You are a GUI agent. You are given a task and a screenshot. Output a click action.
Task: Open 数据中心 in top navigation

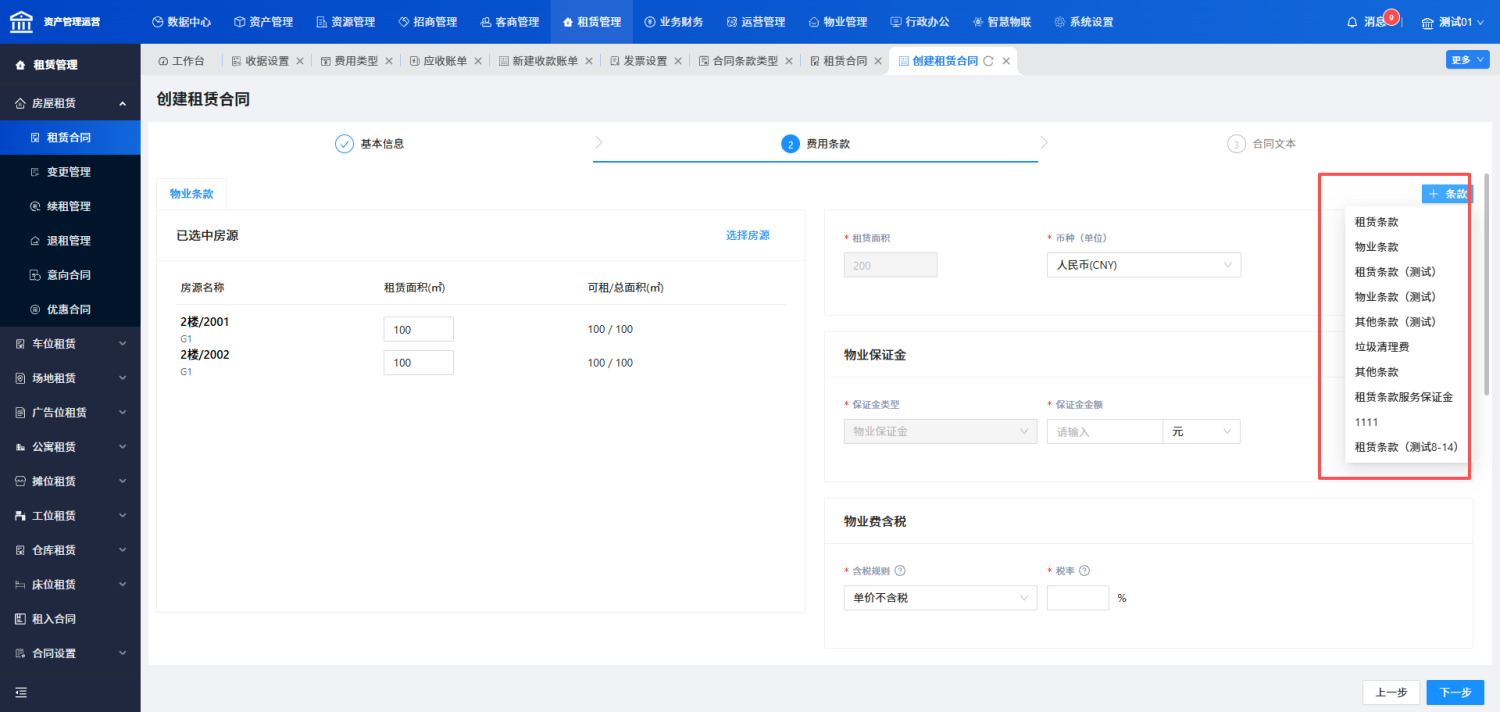click(181, 22)
